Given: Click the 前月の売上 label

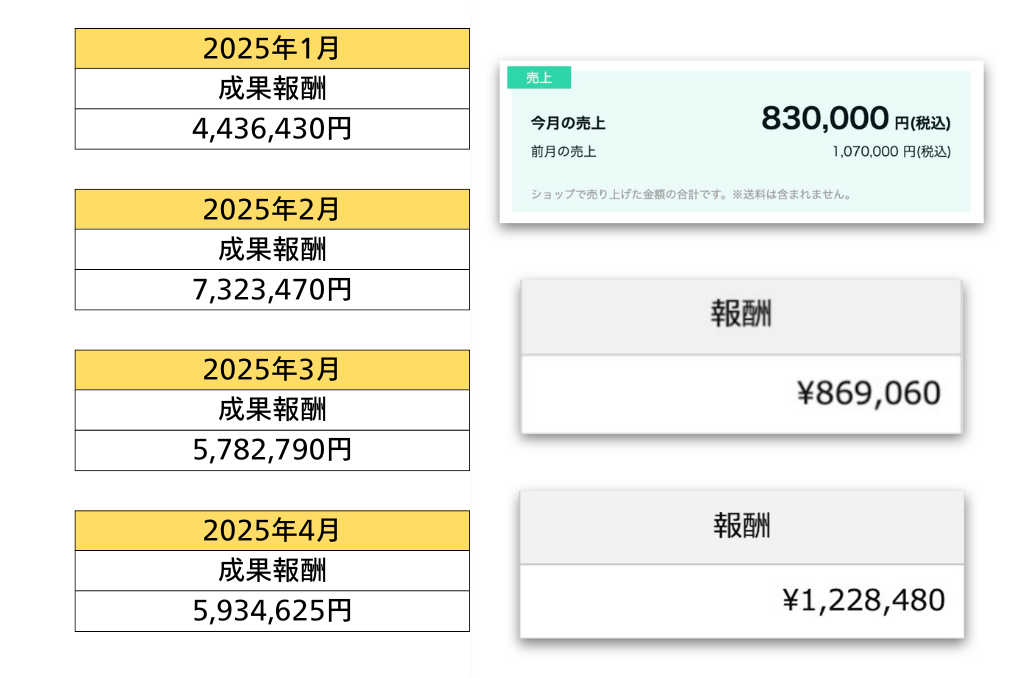Looking at the screenshot, I should (x=564, y=152).
